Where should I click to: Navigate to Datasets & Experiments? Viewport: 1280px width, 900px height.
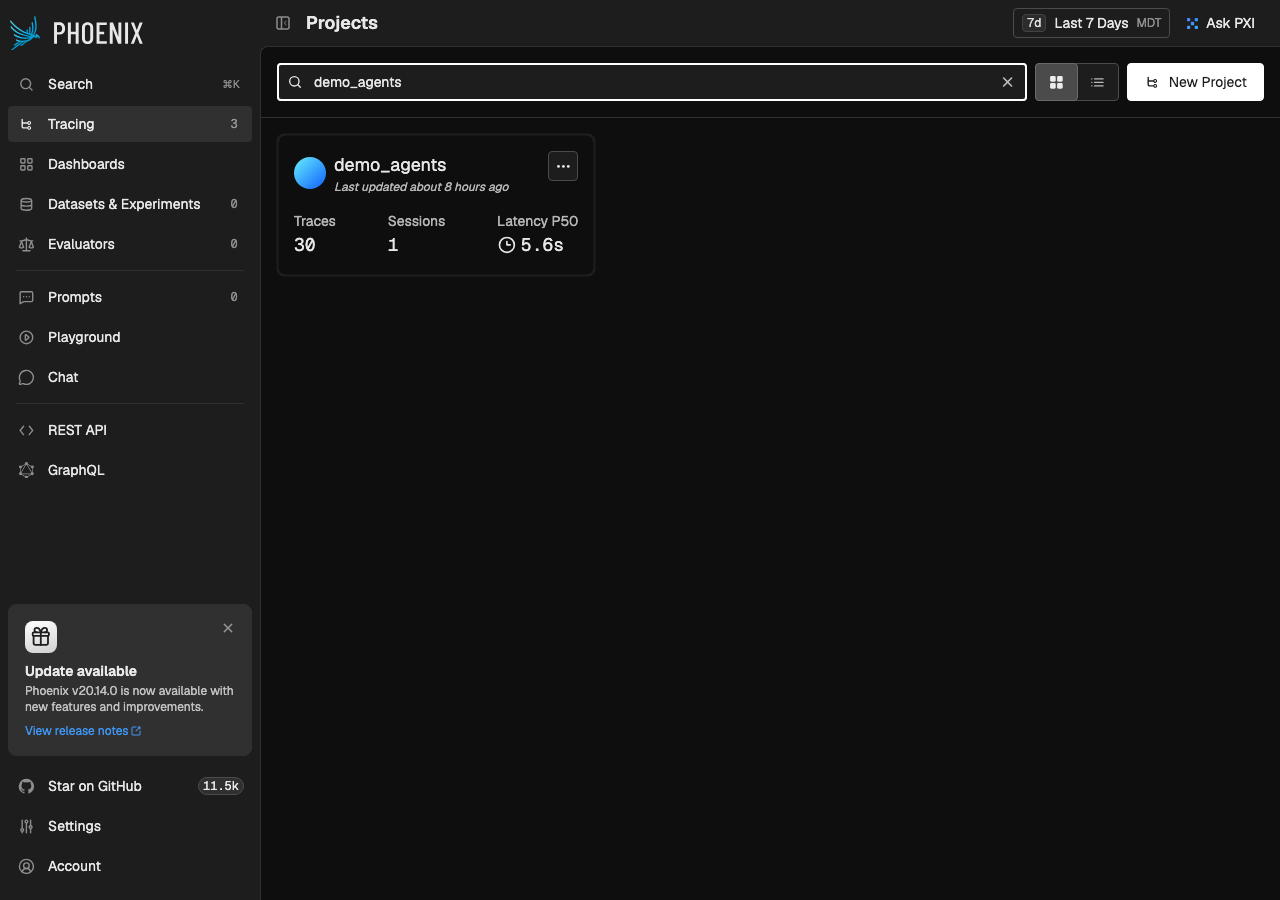tap(130, 204)
